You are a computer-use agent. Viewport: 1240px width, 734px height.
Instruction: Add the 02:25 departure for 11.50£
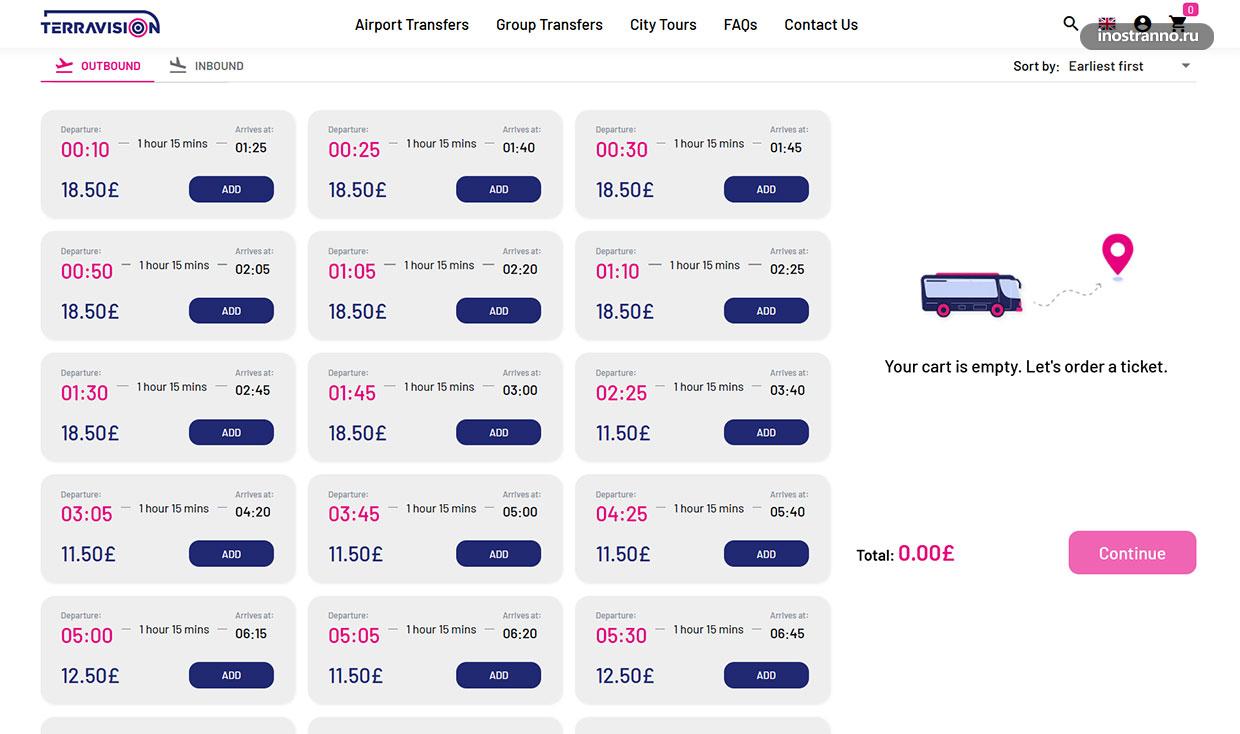tap(766, 433)
